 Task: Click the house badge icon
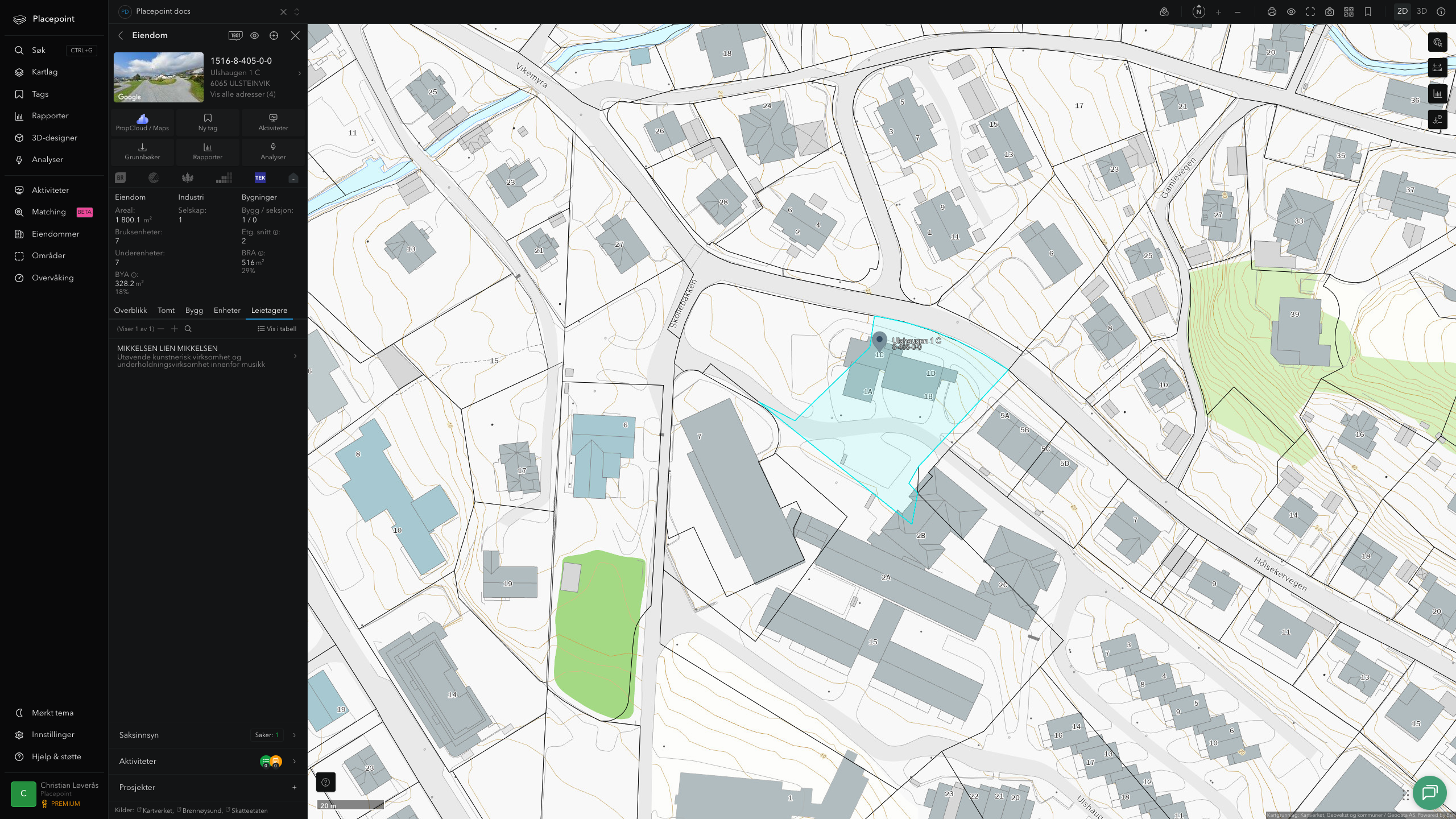pyautogui.click(x=293, y=178)
